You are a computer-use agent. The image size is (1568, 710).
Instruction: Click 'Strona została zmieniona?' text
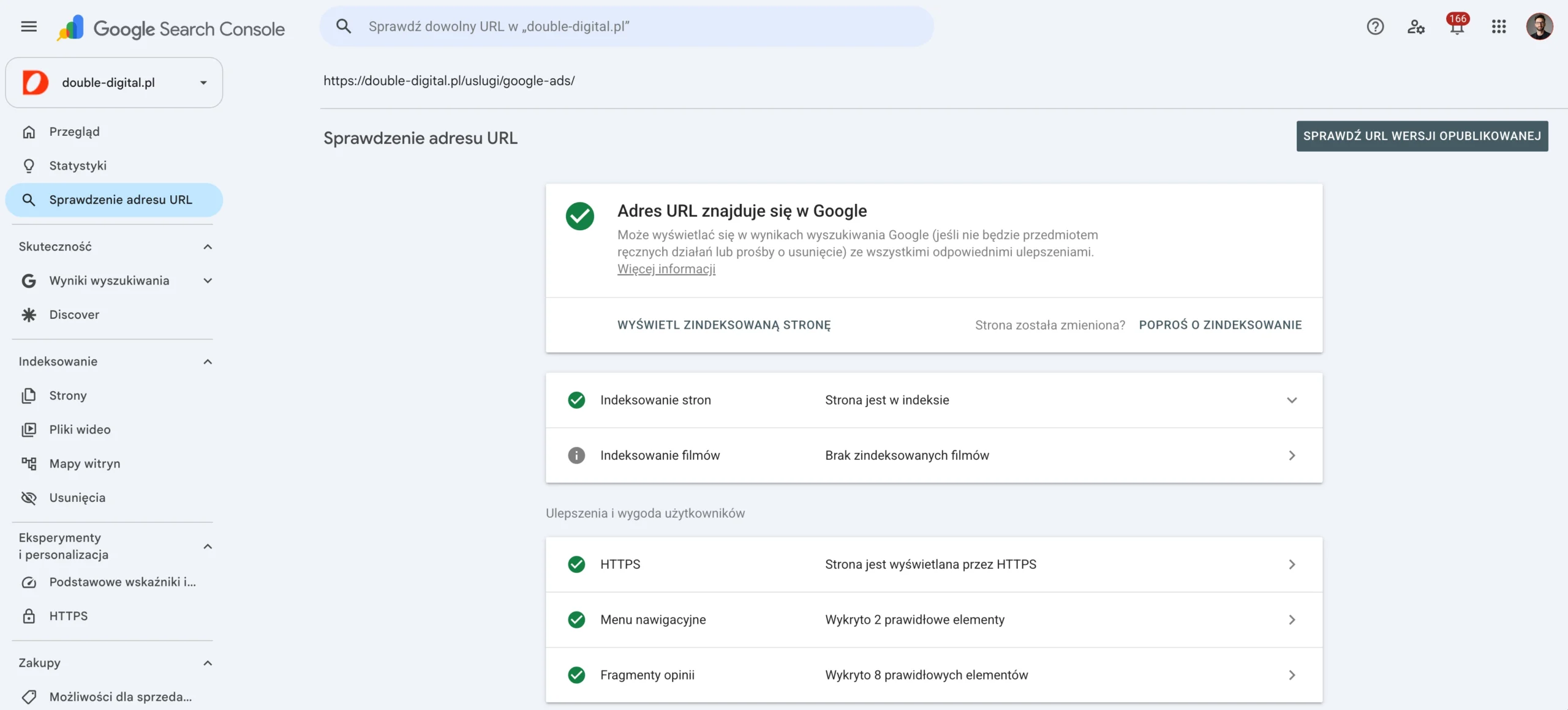tap(1050, 325)
